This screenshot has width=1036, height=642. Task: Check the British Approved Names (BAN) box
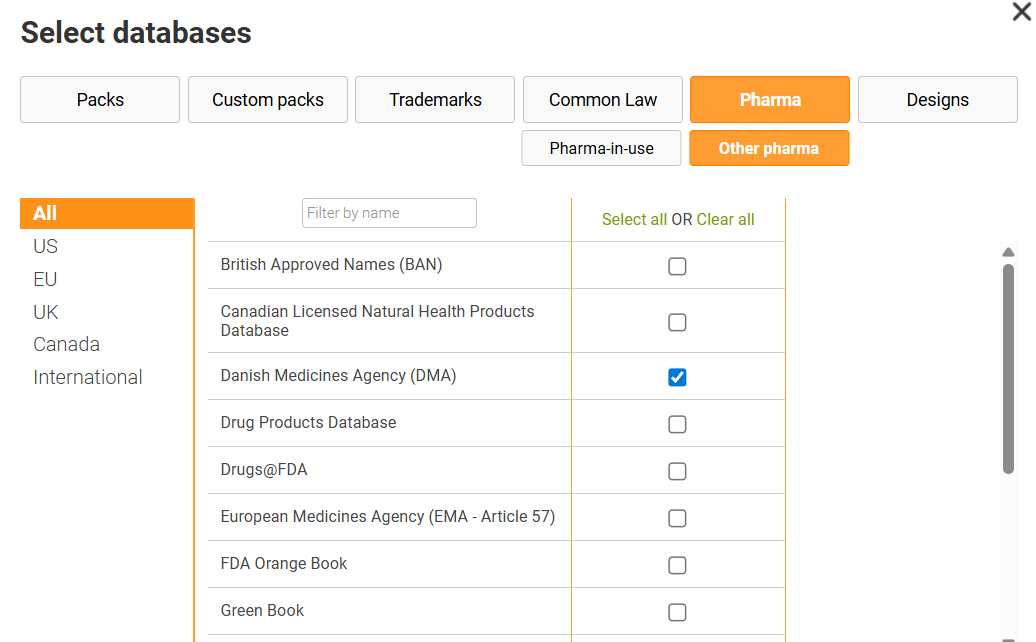(x=677, y=266)
